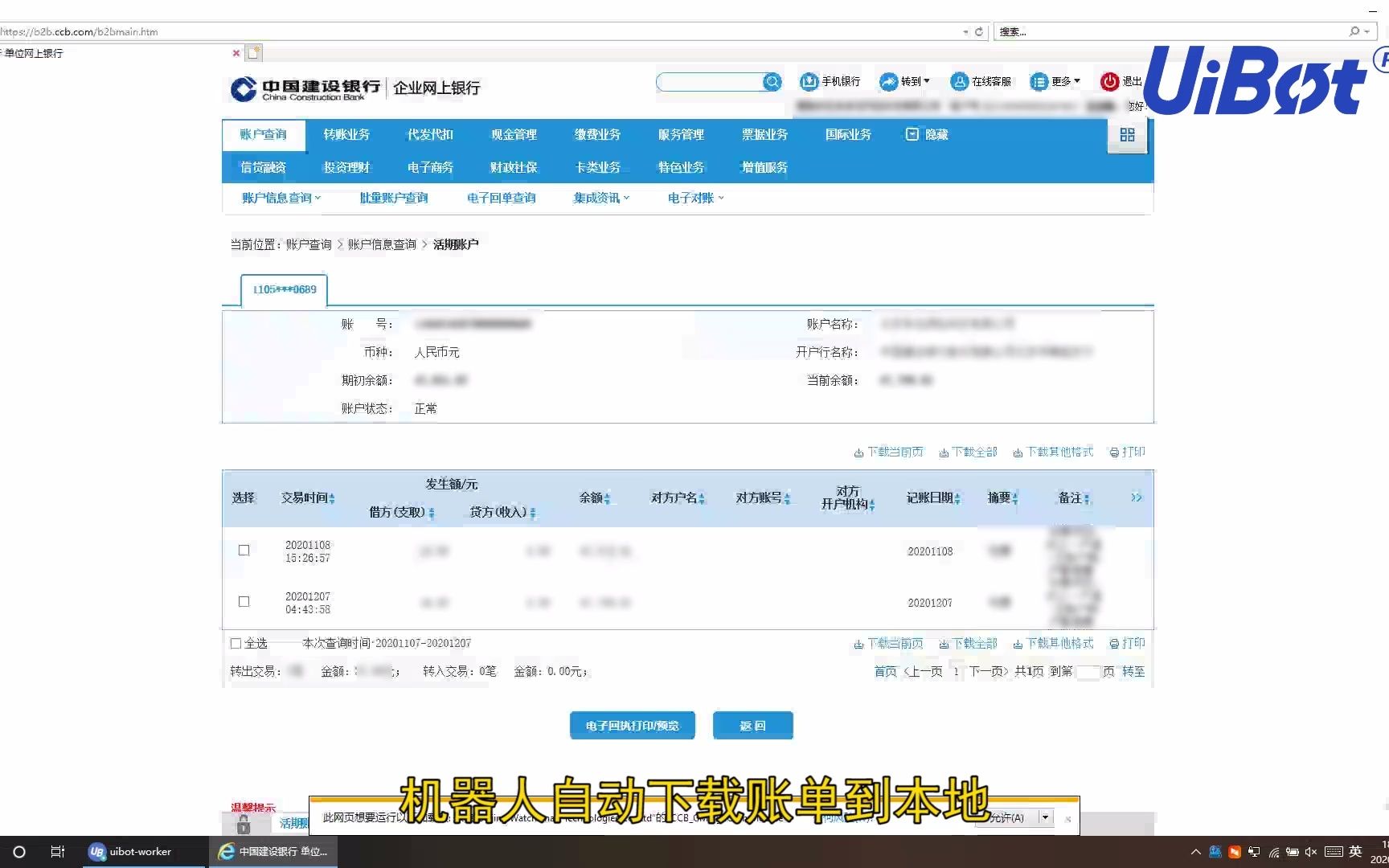
Task: Click the search magnifier icon in bank header
Action: [772, 82]
